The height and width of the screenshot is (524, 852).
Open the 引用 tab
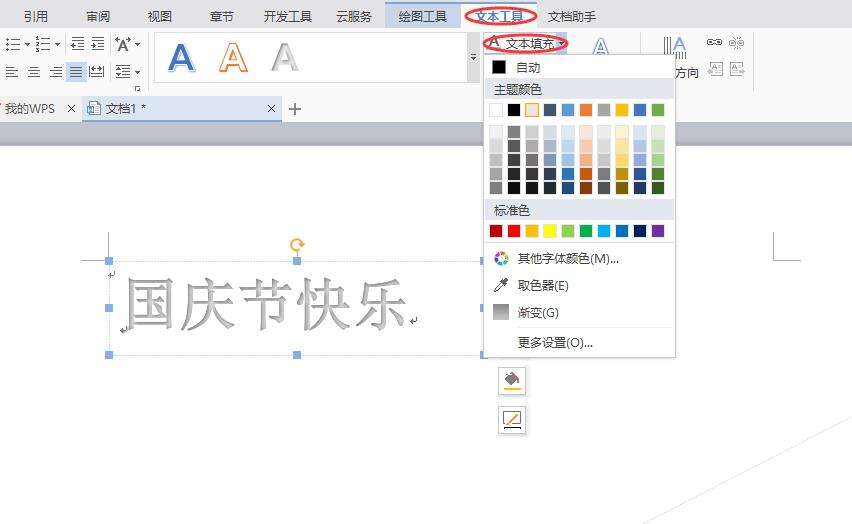(x=36, y=16)
